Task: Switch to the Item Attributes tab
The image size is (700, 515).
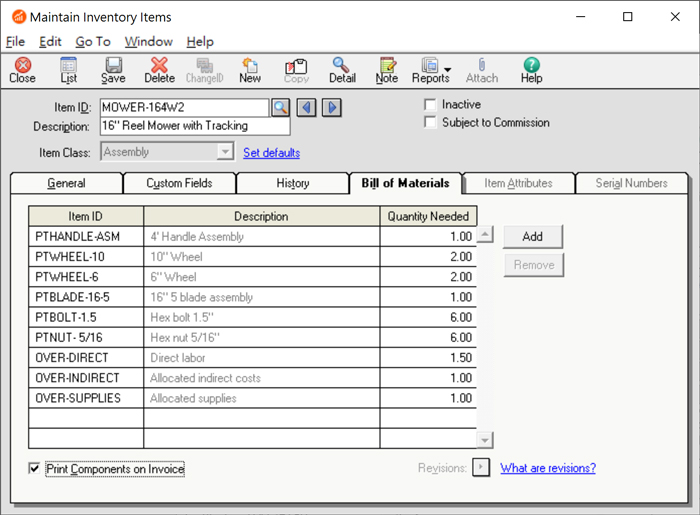Action: point(518,183)
